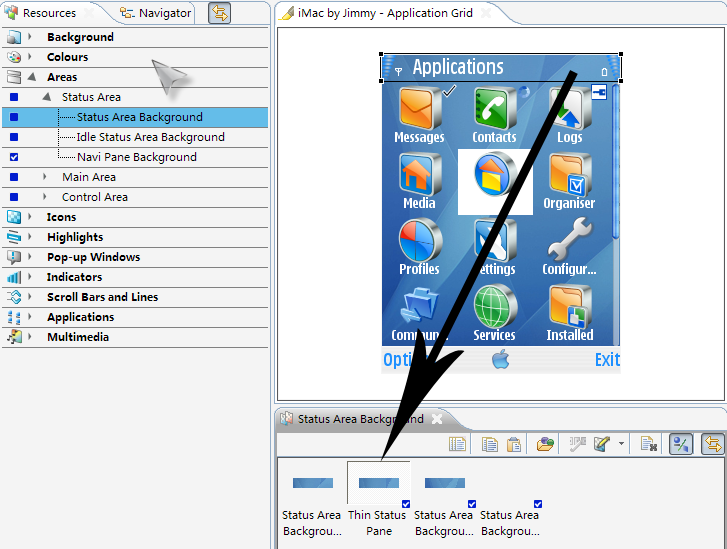This screenshot has width=727, height=549.
Task: Click the Indicators bar-chart icon
Action: [14, 277]
